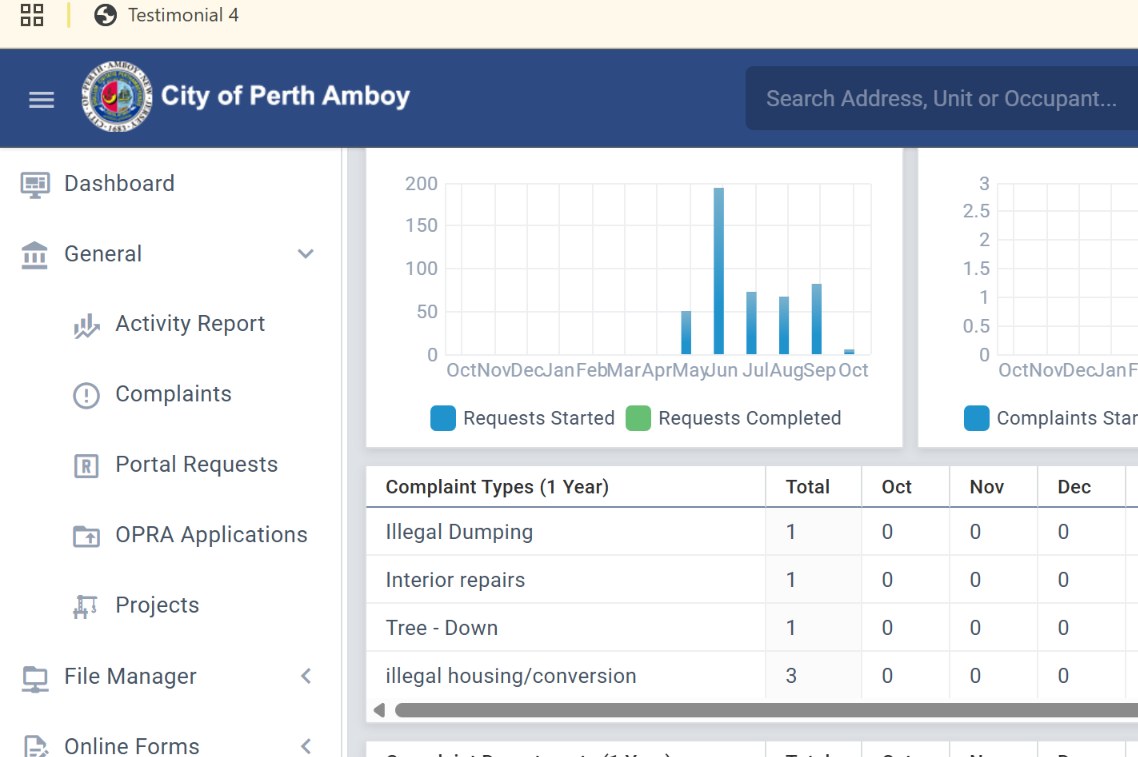Click the Projects crane icon

tap(85, 606)
